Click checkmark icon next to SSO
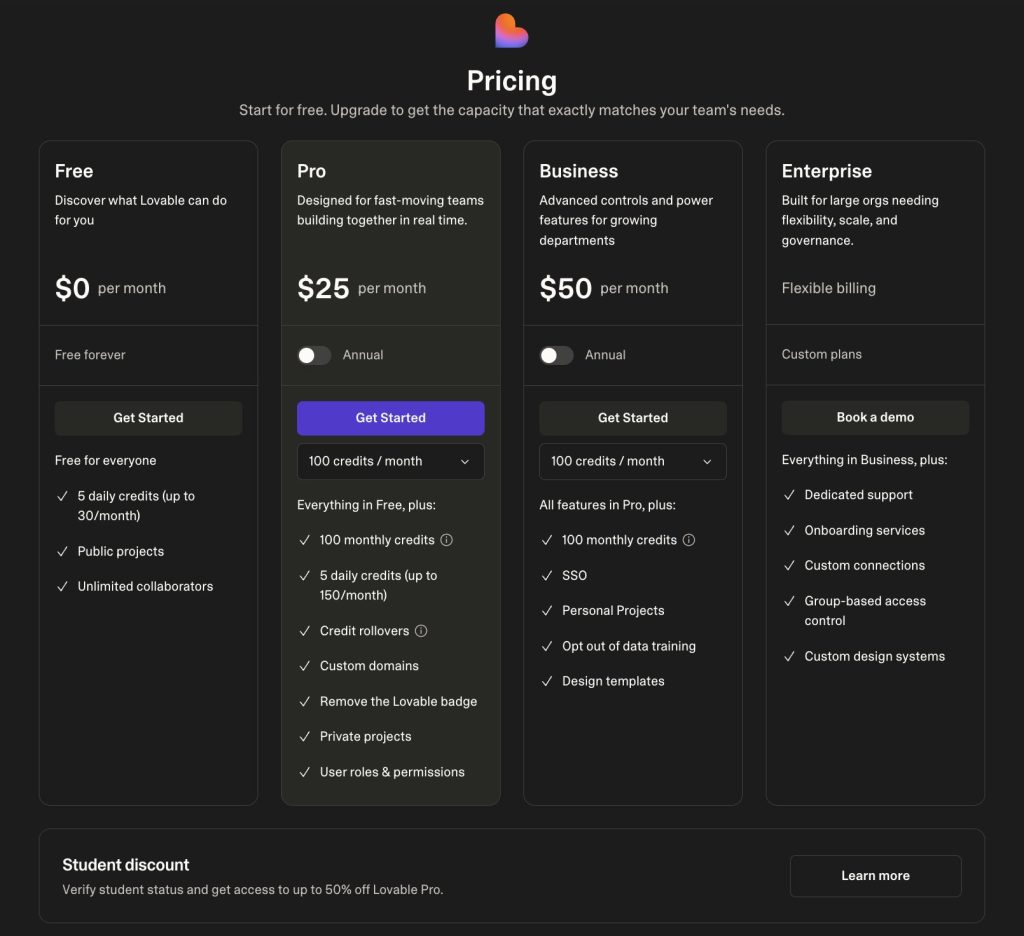Viewport: 1024px width, 936px height. (x=547, y=576)
